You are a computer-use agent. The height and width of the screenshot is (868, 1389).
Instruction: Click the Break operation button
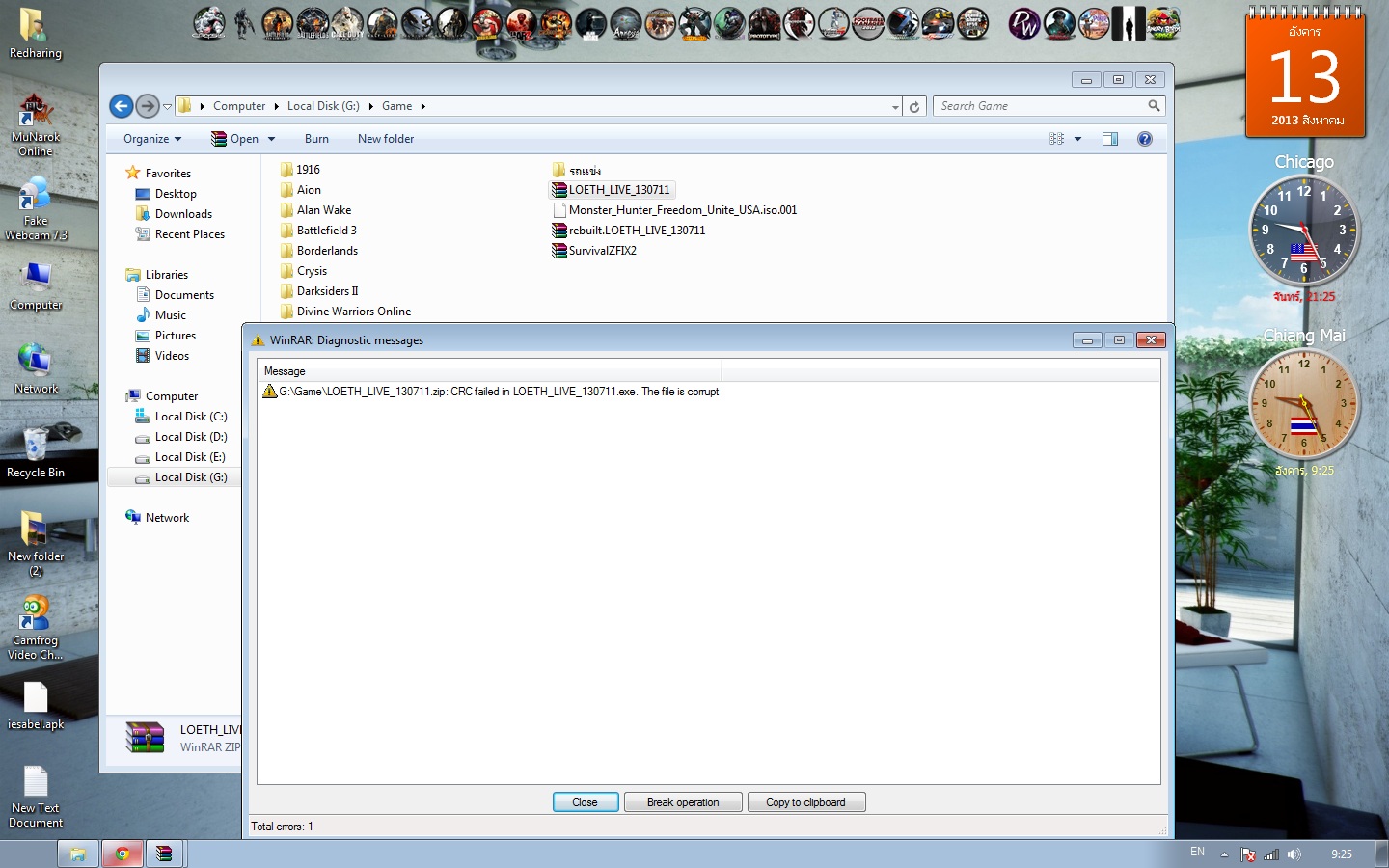tap(683, 802)
